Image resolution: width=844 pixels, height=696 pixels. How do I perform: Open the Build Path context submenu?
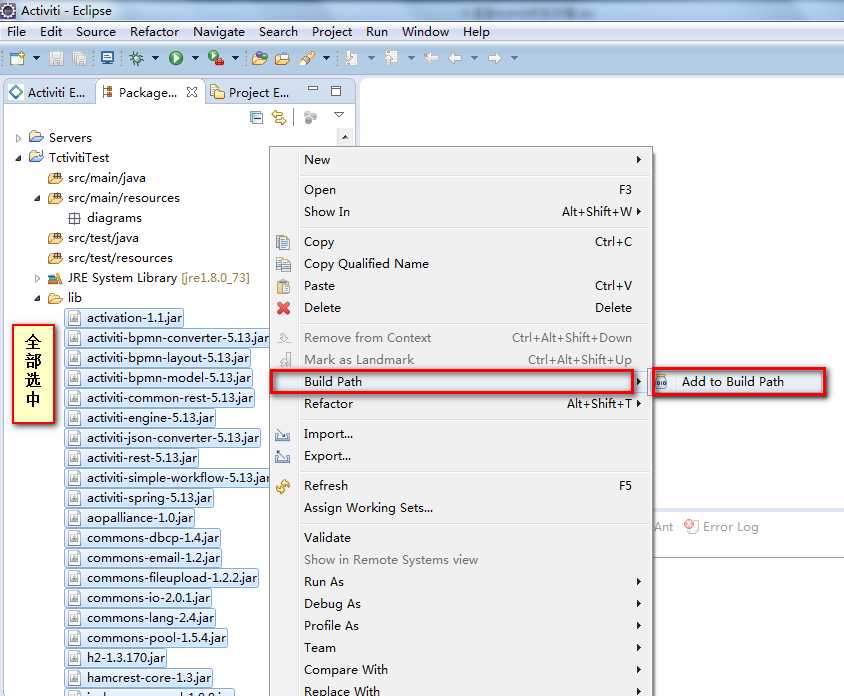[x=460, y=382]
